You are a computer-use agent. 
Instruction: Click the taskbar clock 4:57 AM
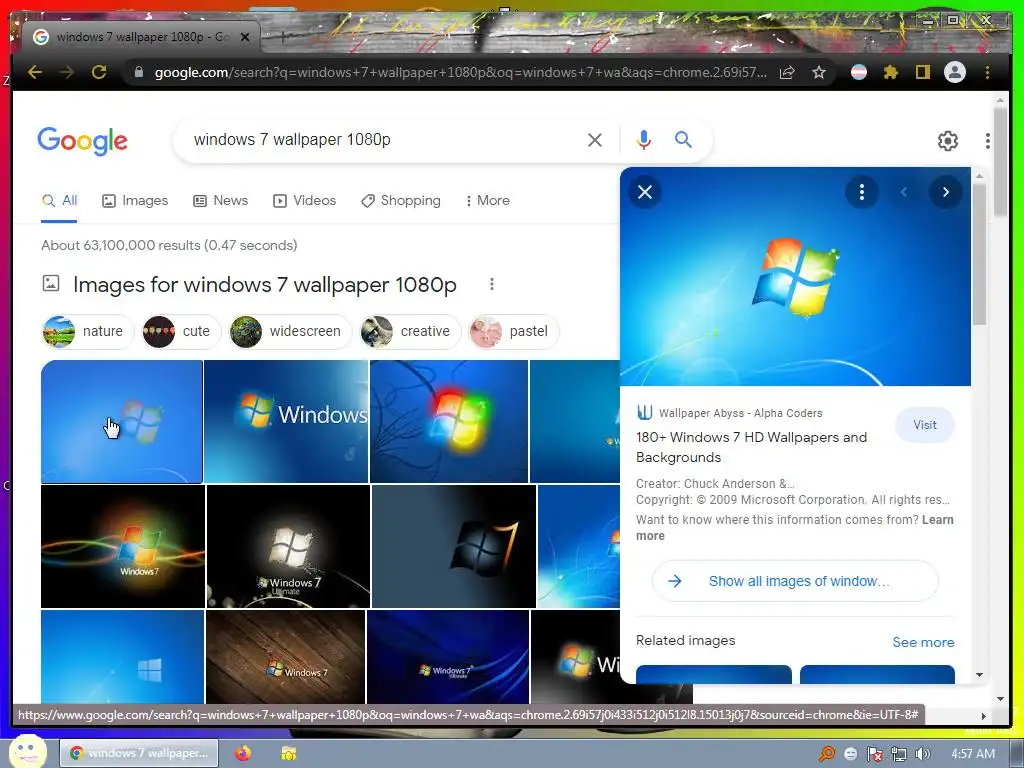(x=972, y=754)
